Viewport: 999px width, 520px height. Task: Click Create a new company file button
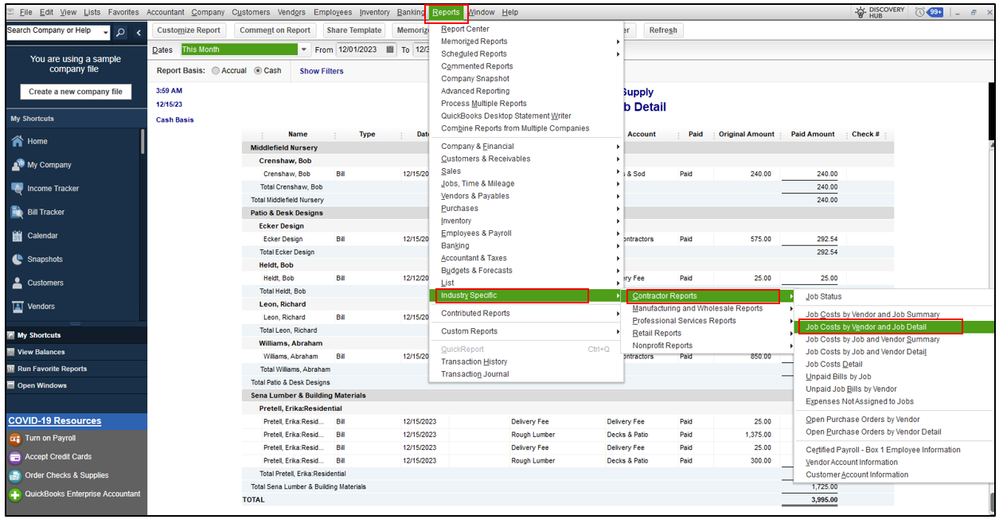[x=76, y=92]
